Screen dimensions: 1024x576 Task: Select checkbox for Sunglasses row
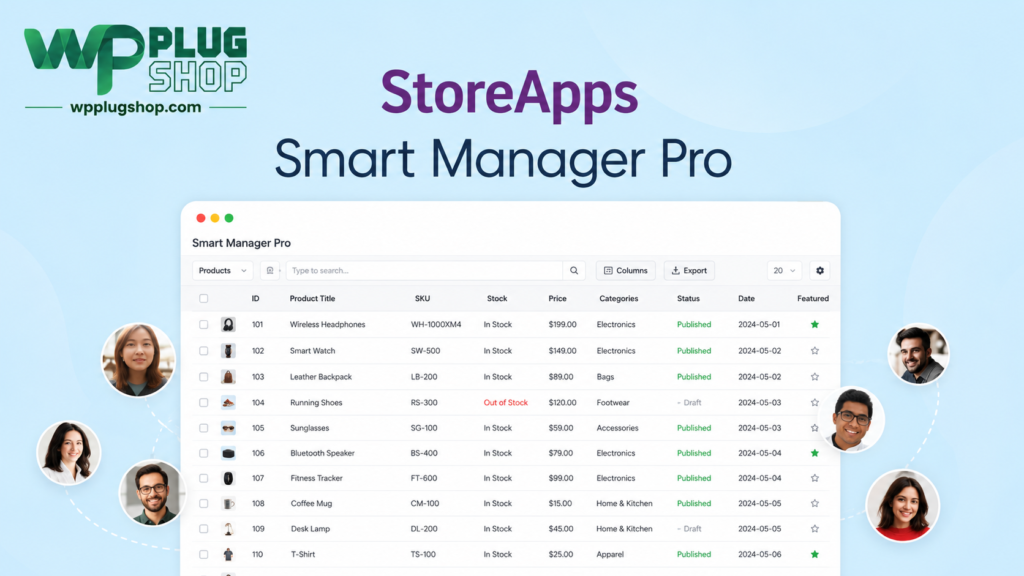(204, 428)
